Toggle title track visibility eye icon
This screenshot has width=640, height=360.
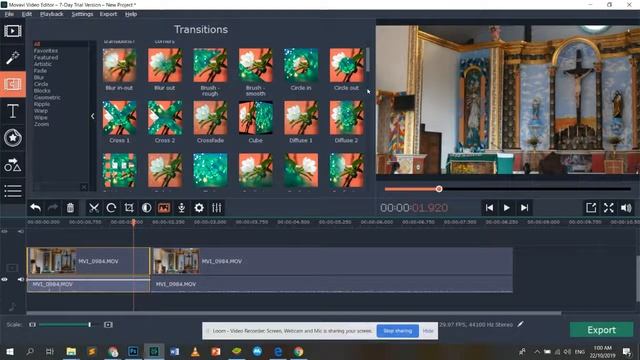4,231
